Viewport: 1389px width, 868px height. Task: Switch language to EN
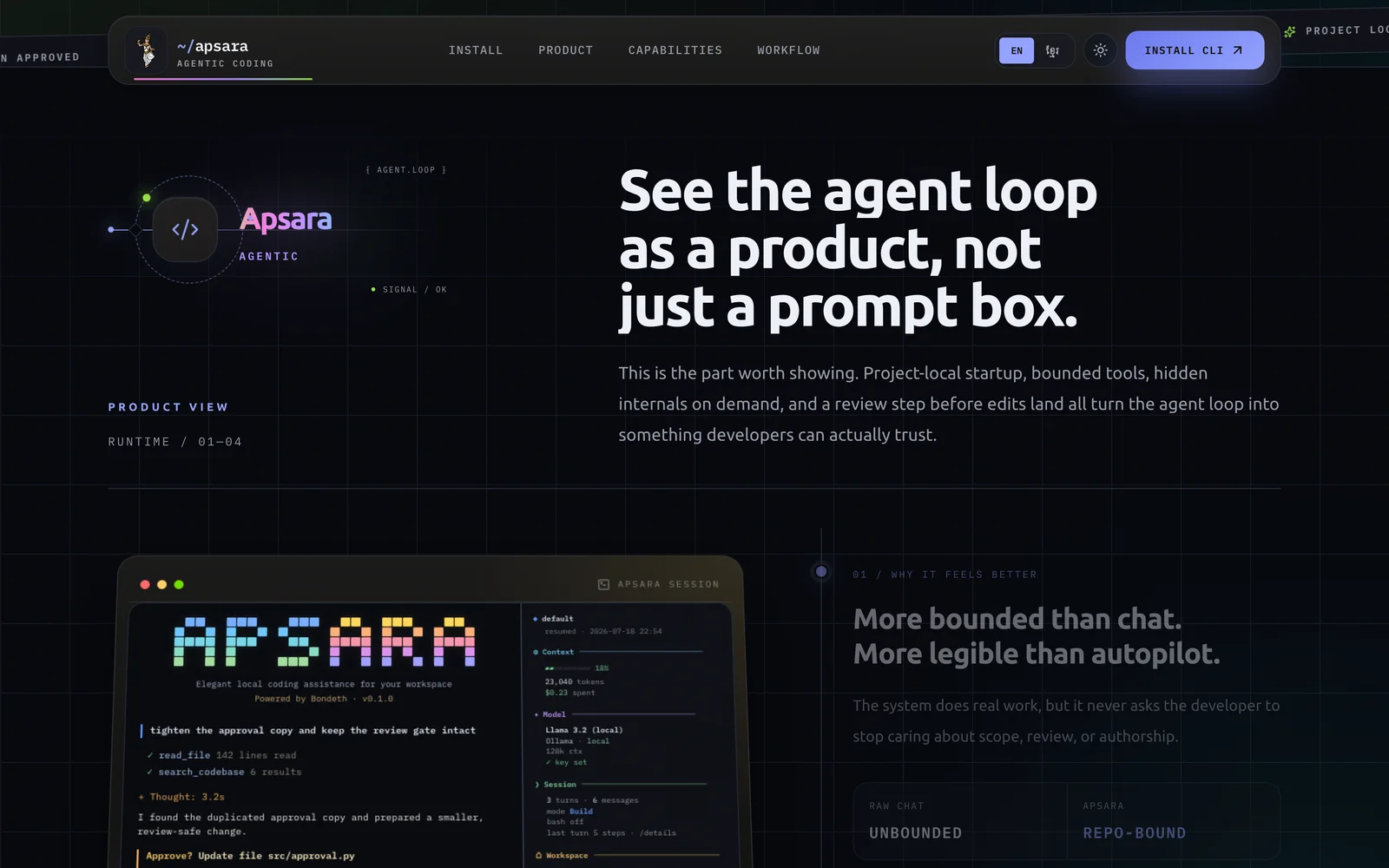click(x=1017, y=50)
